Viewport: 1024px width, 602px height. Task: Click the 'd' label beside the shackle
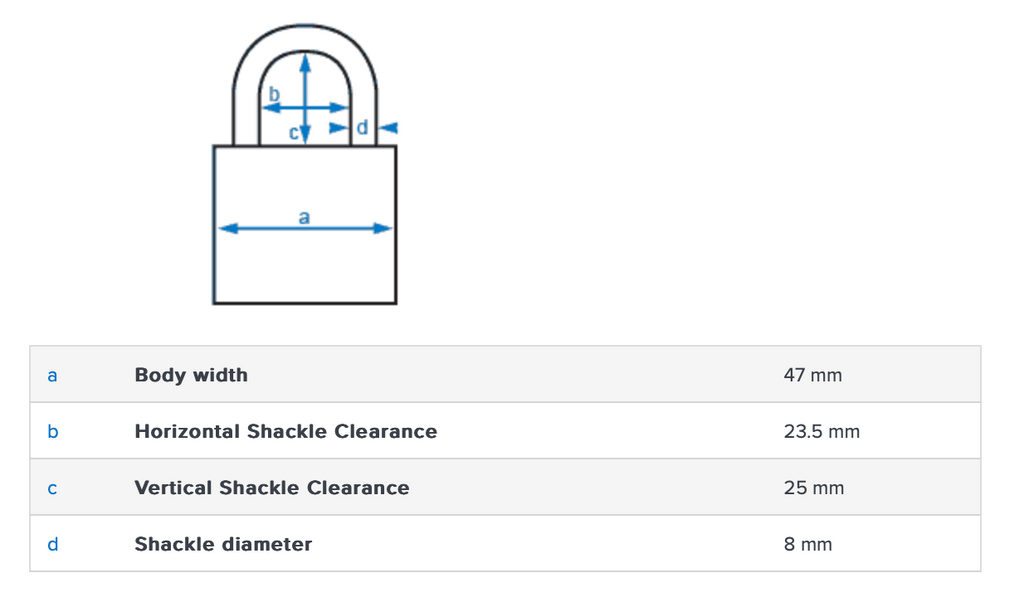point(362,128)
